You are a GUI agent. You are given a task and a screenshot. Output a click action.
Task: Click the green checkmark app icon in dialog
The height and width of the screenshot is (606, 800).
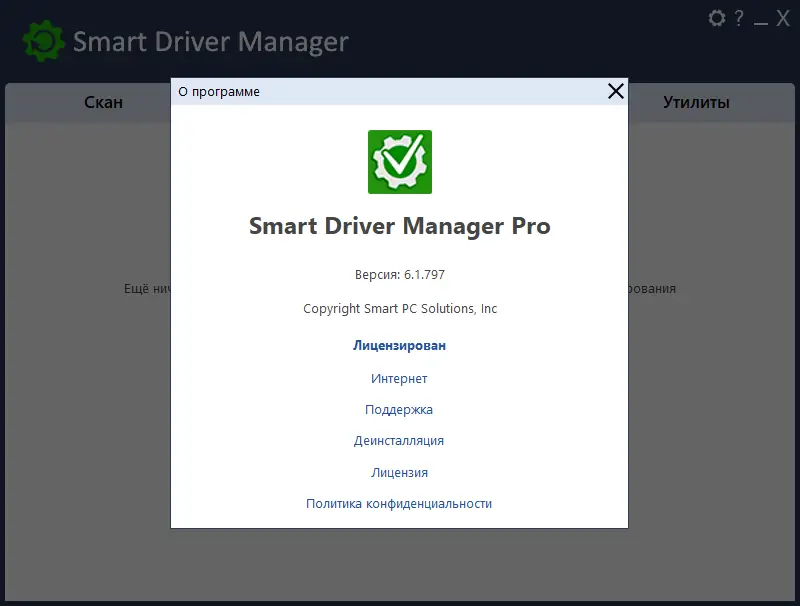399,162
